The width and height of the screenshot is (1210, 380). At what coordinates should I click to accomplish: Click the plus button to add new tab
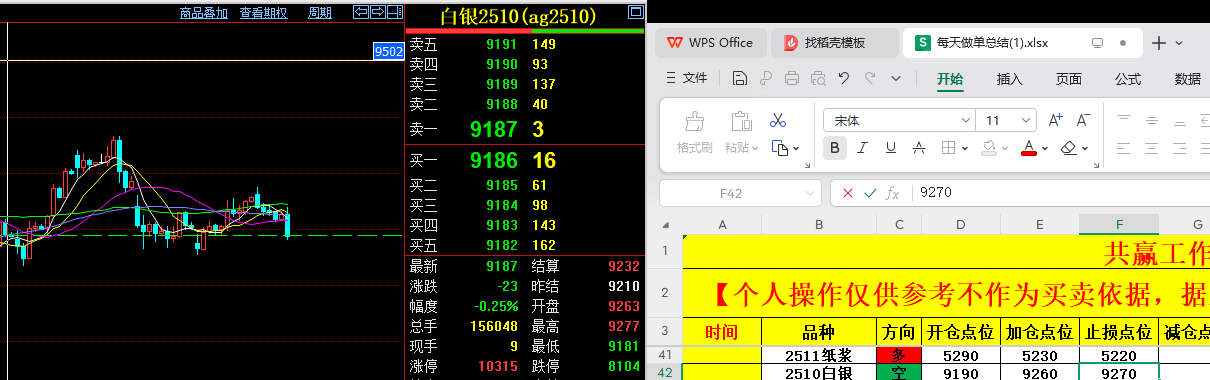(1159, 43)
